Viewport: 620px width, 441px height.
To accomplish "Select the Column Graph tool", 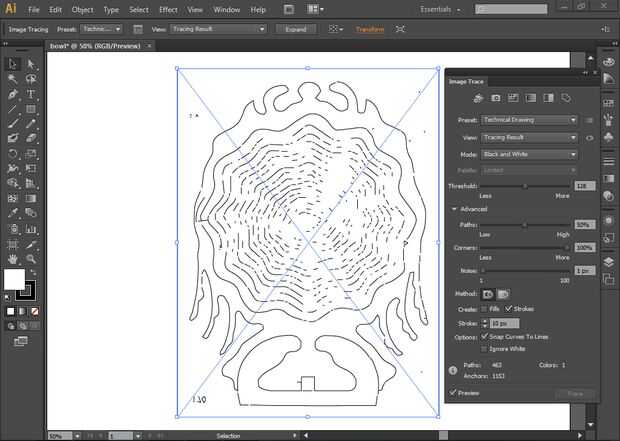I will click(31, 229).
